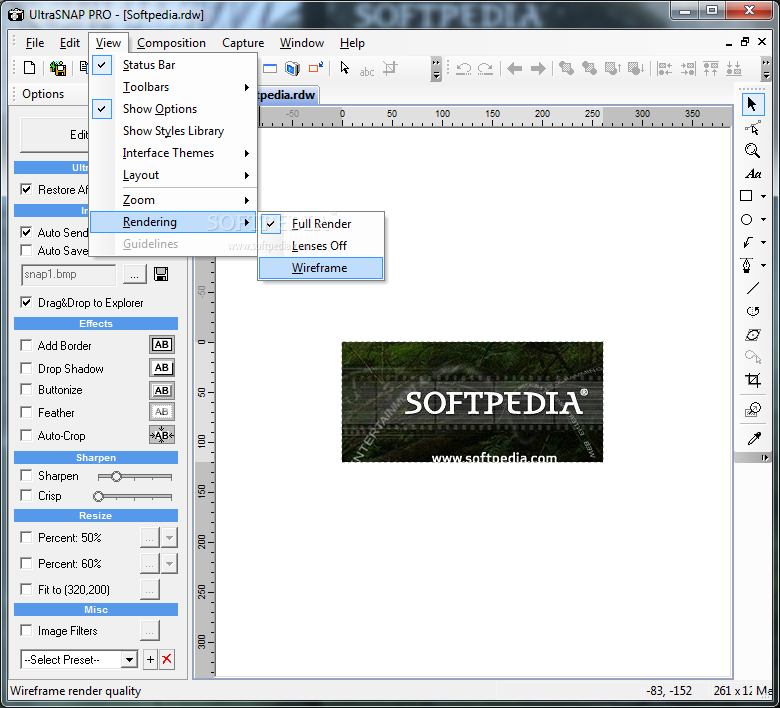Click the add preset plus button
Image resolution: width=780 pixels, height=708 pixels.
tap(150, 660)
